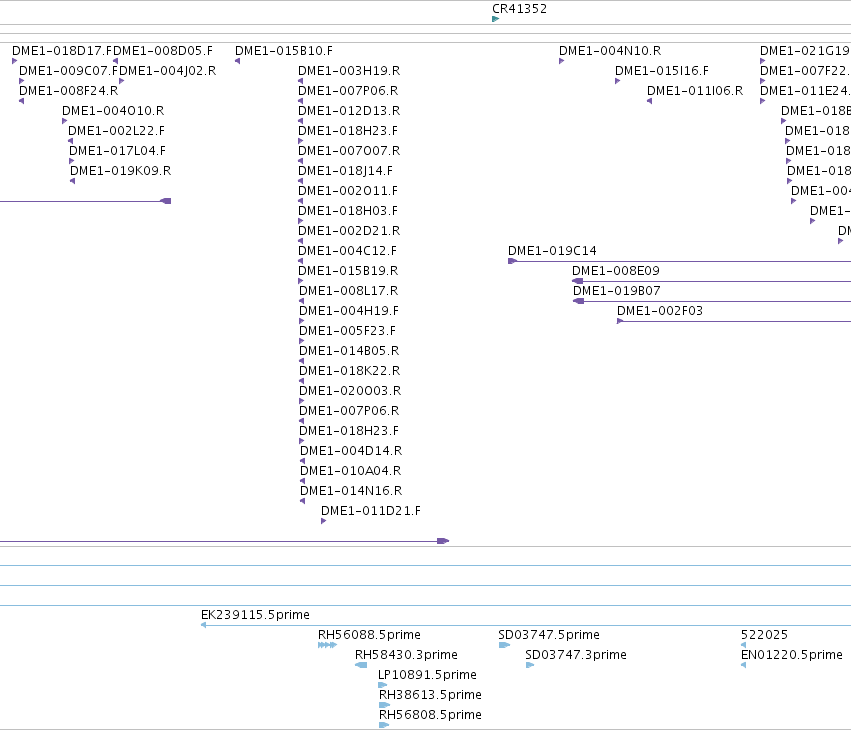Select feature DME1-002O11.F
Screen dimensions: 851x730
348,191
